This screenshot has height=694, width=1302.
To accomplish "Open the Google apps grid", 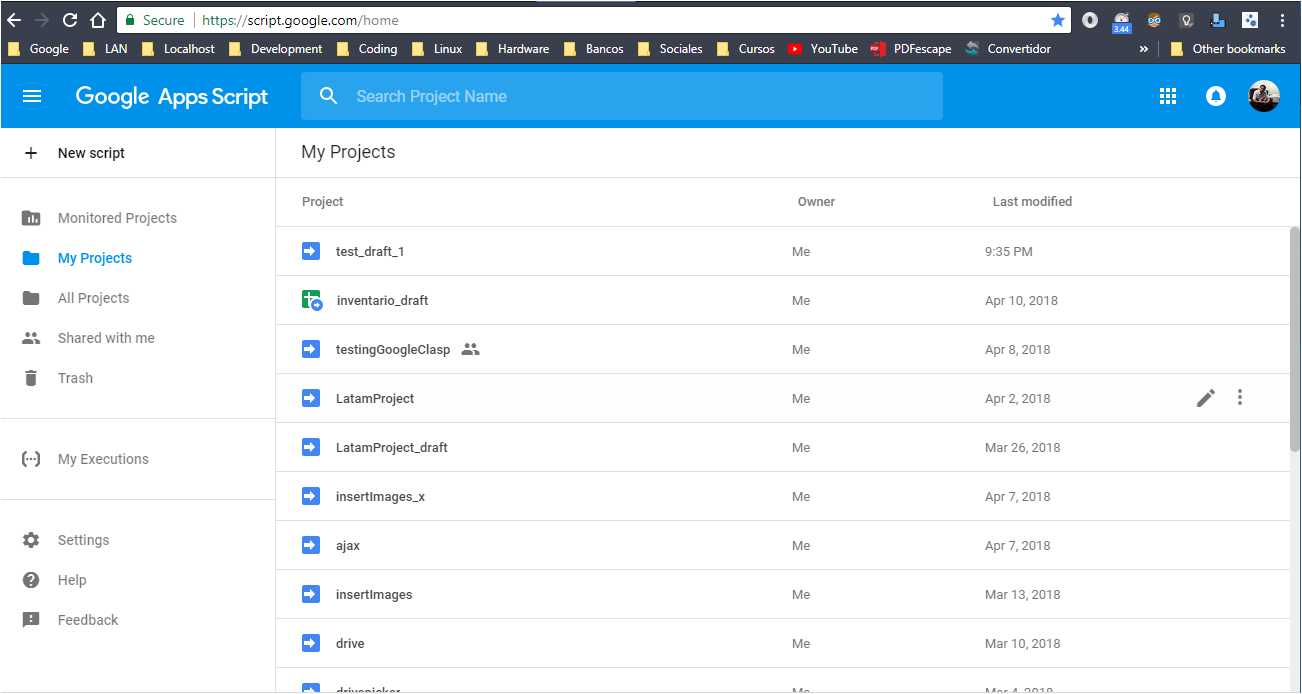I will point(1167,96).
